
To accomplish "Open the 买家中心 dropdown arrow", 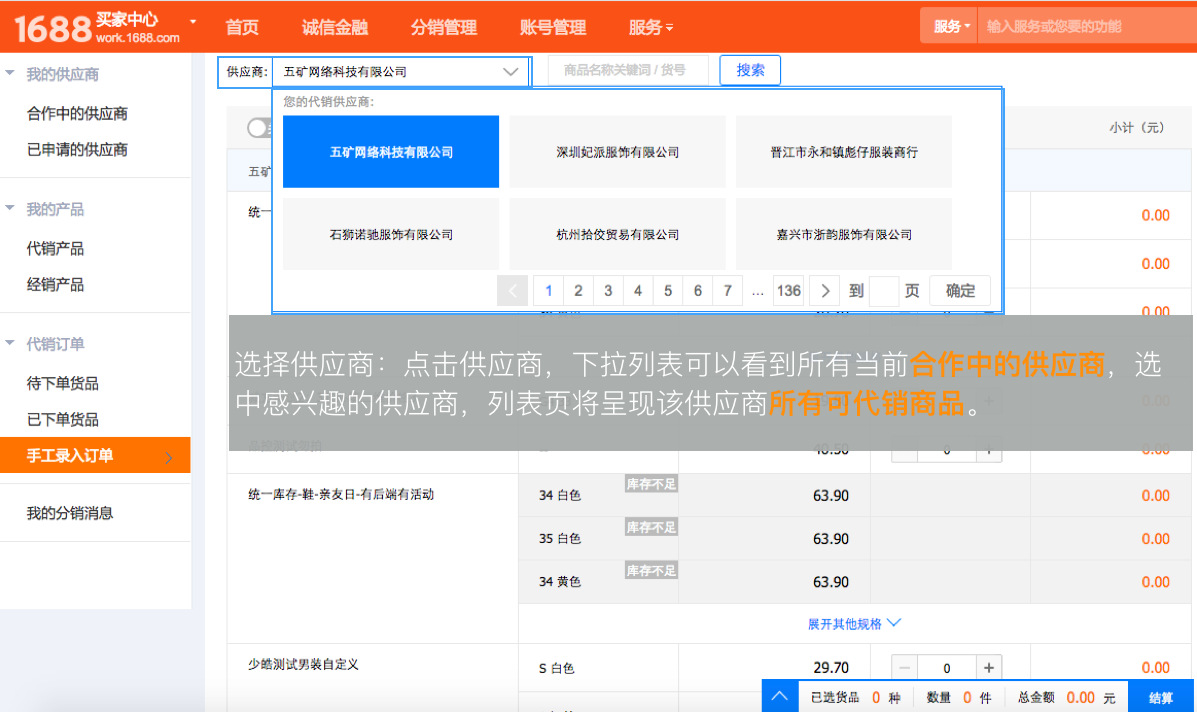I will [193, 22].
